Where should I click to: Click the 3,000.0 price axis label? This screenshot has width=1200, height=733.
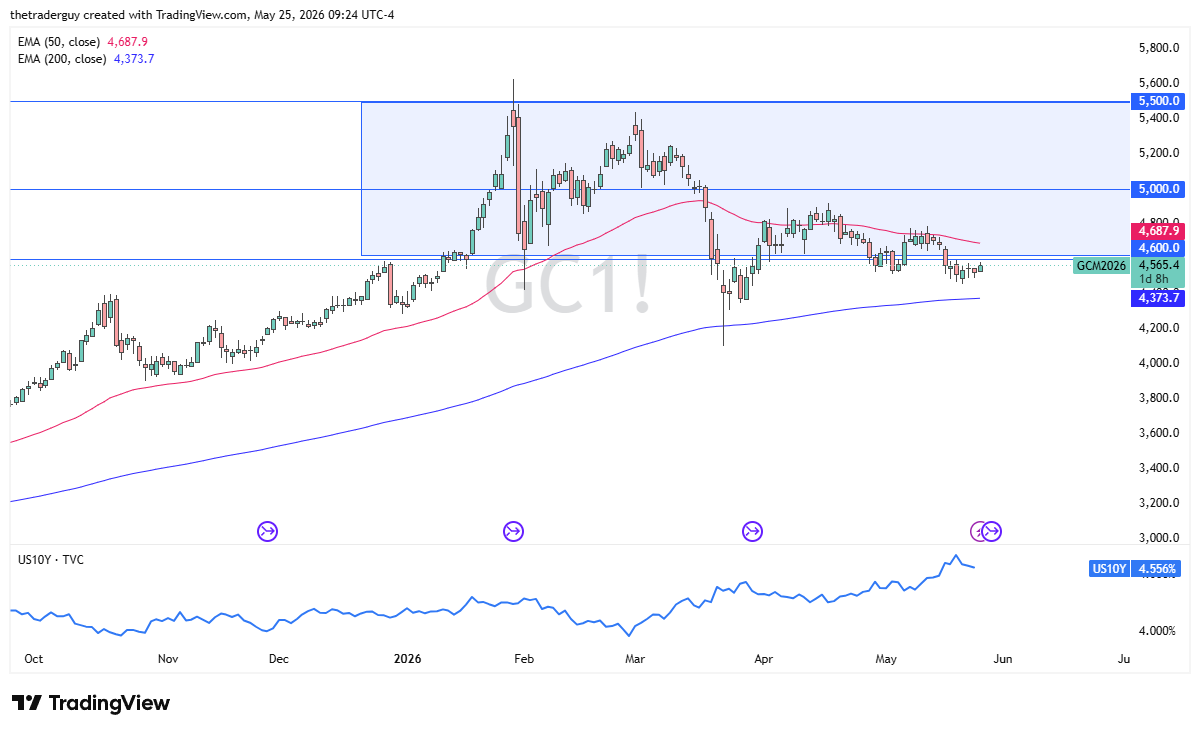coord(1160,538)
